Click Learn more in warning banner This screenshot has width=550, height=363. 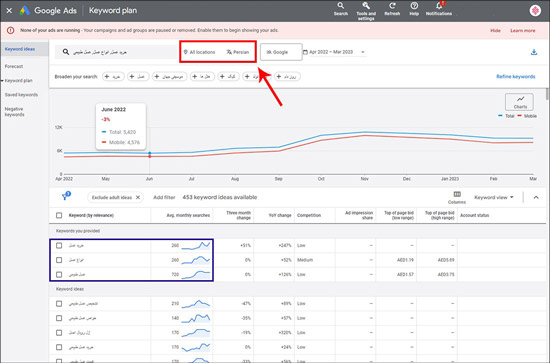pos(523,31)
